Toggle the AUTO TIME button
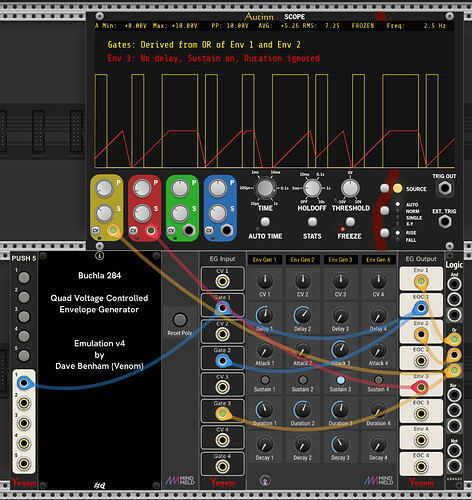This screenshot has width=472, height=500. tap(265, 222)
